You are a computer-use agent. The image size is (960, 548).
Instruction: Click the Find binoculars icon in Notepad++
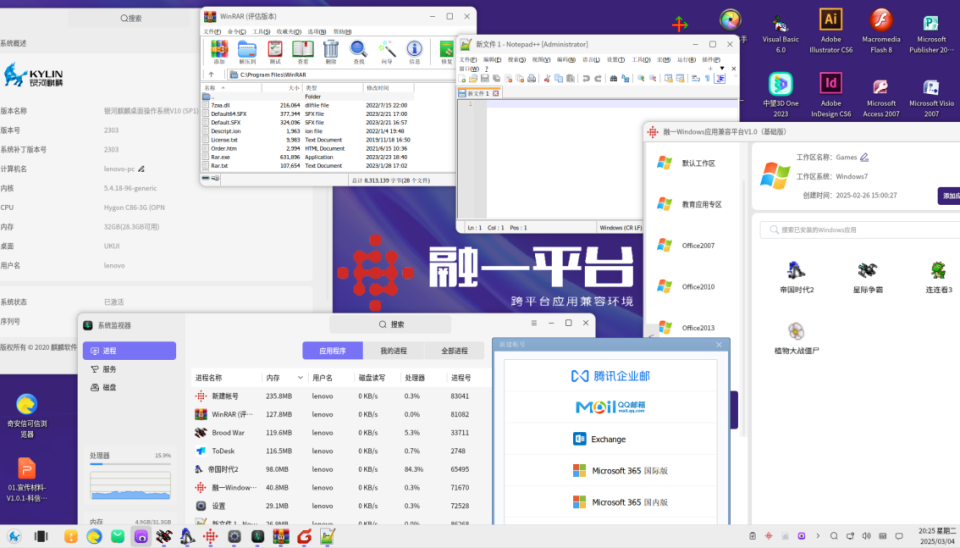613,78
